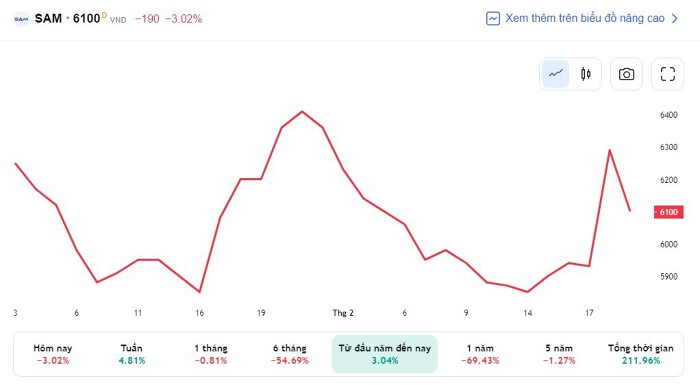
Task: Select 'Tổng thời gian' time range
Action: click(x=641, y=354)
